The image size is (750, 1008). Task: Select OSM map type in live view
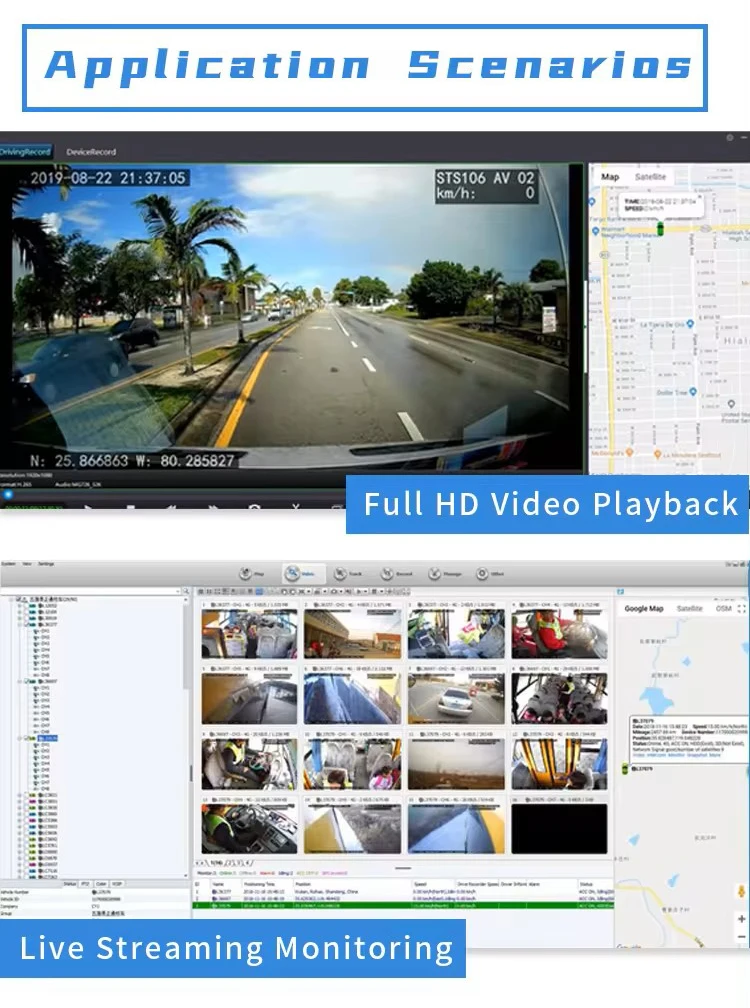point(724,608)
